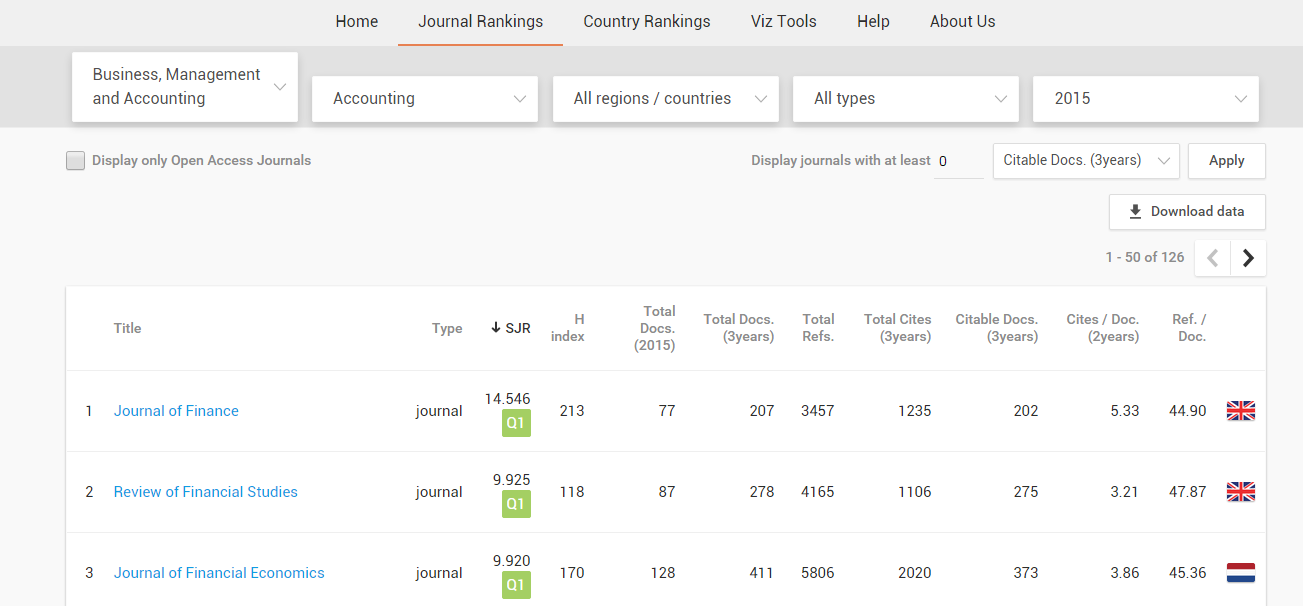Select the Journal Rankings tab
Screen dimensions: 1303x606
click(481, 21)
